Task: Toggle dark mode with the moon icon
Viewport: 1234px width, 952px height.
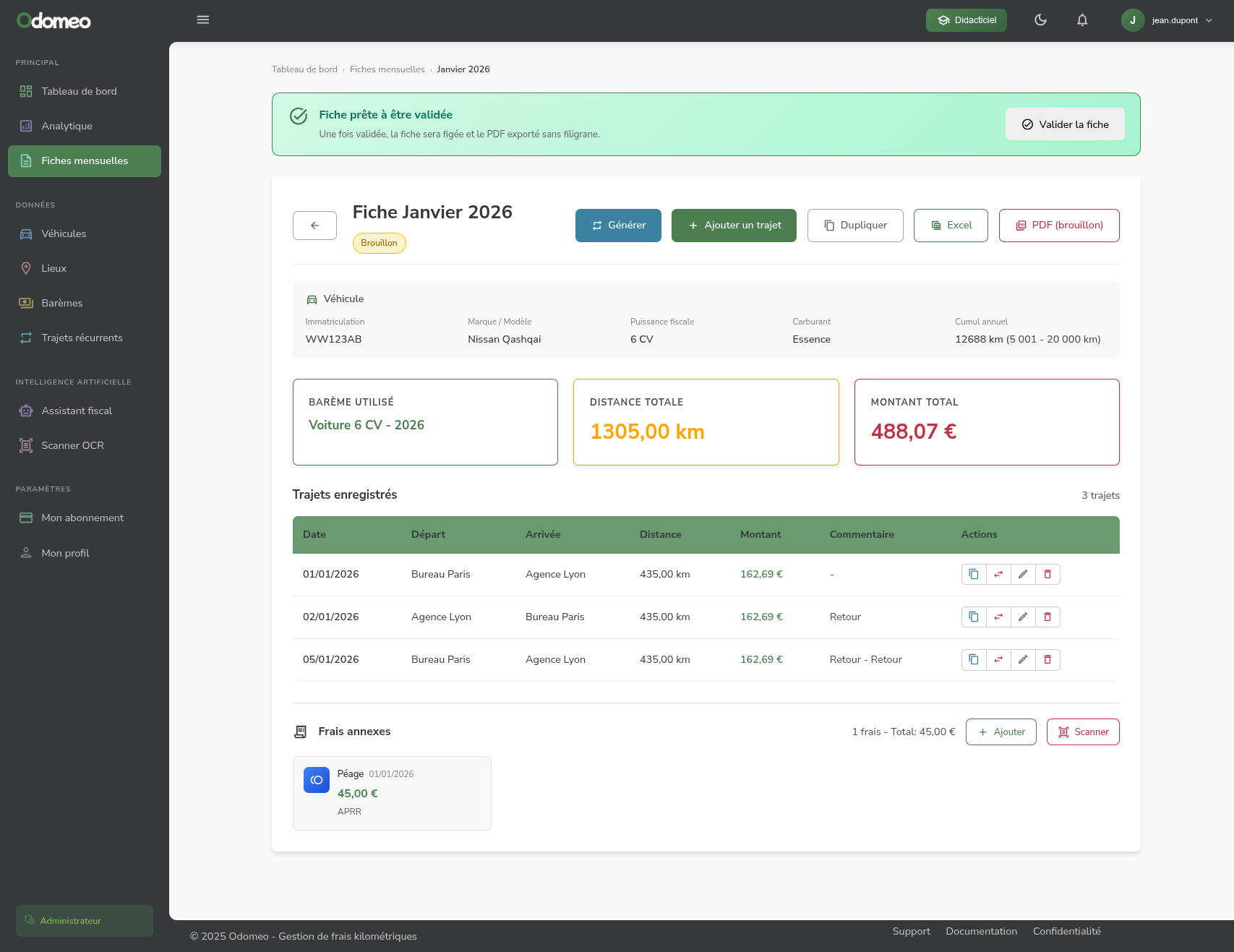Action: (x=1040, y=20)
